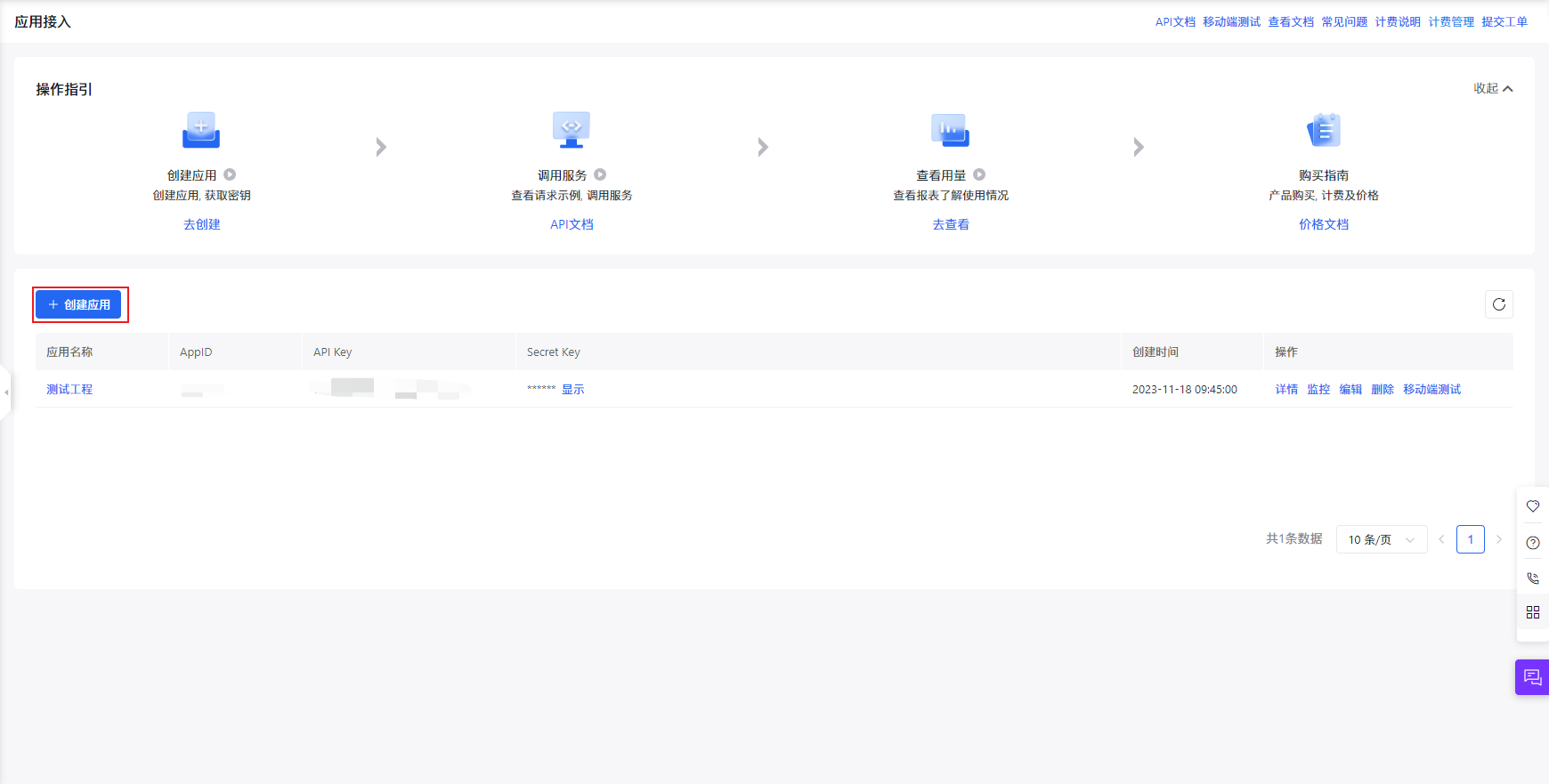Open 详情 for 测试工程

(1286, 389)
